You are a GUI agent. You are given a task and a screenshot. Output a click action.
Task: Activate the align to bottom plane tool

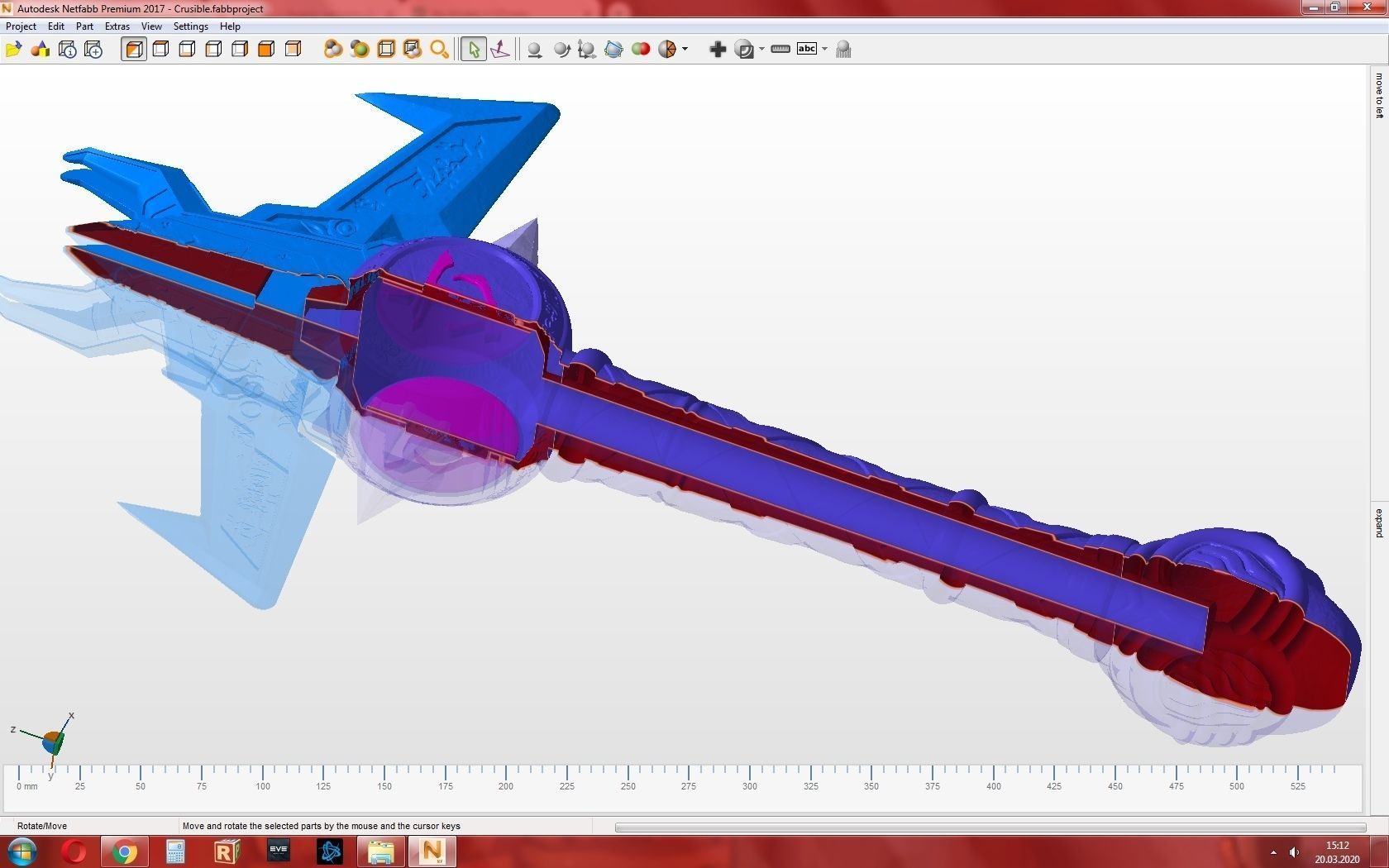click(x=500, y=50)
